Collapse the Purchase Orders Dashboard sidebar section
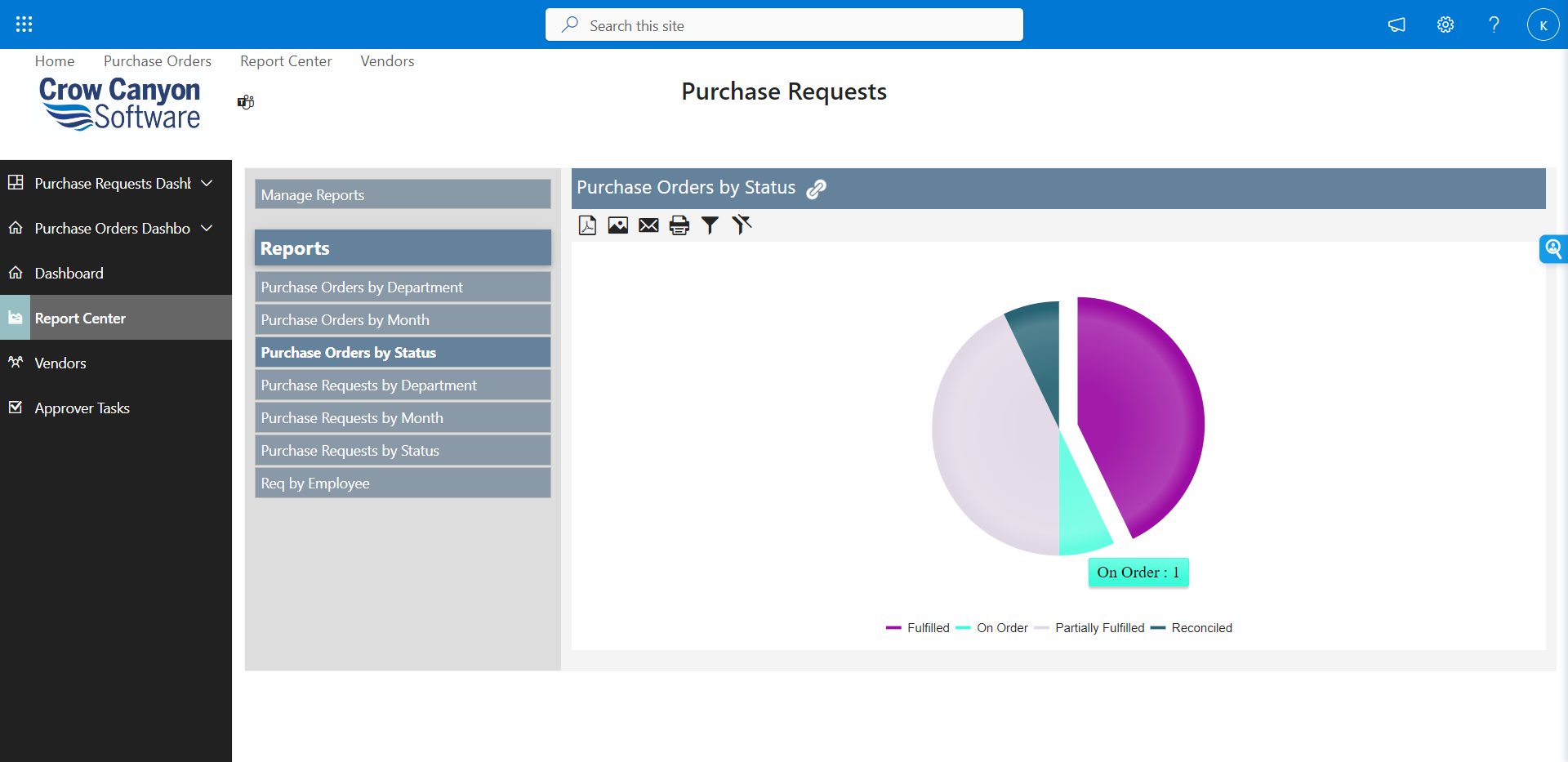This screenshot has width=1568, height=762. pyautogui.click(x=208, y=228)
